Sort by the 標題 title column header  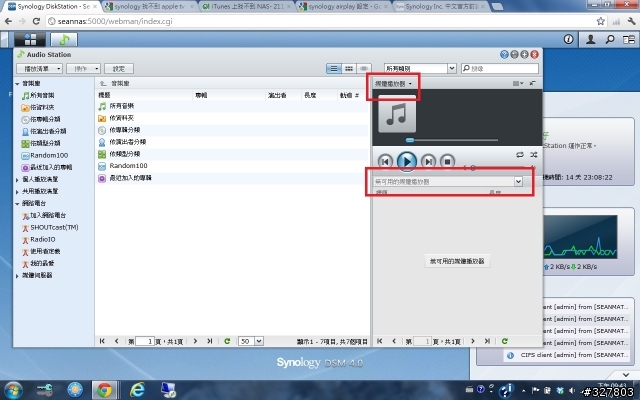144,95
